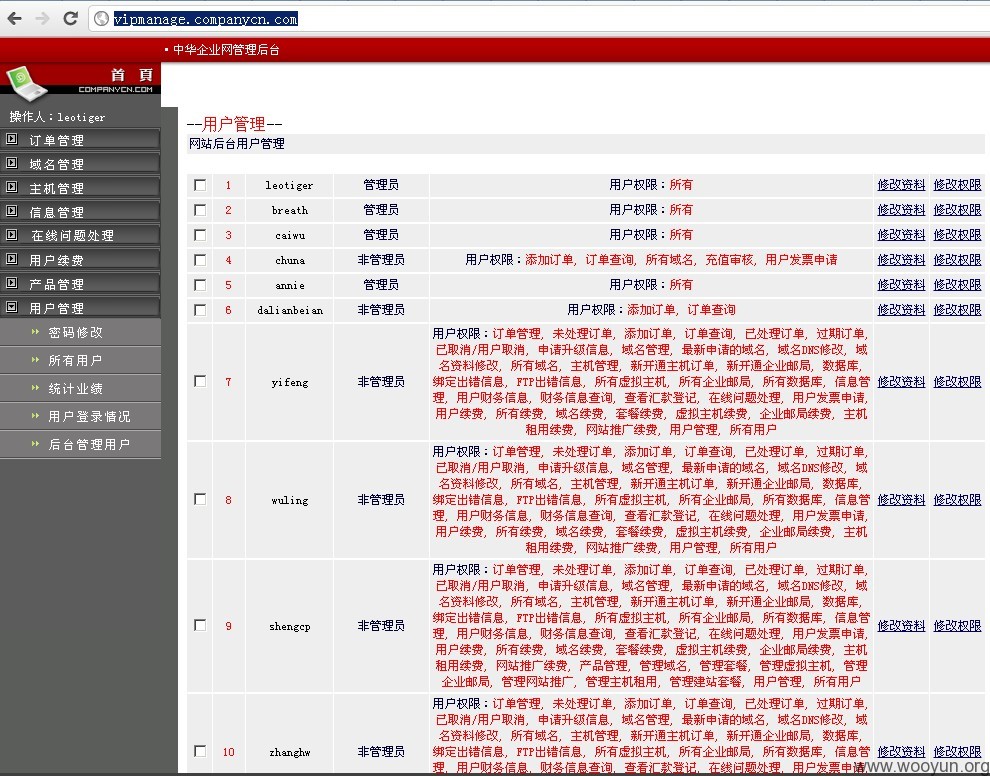Click 修改权限 for user yifeng
This screenshot has width=990, height=776.
(957, 382)
